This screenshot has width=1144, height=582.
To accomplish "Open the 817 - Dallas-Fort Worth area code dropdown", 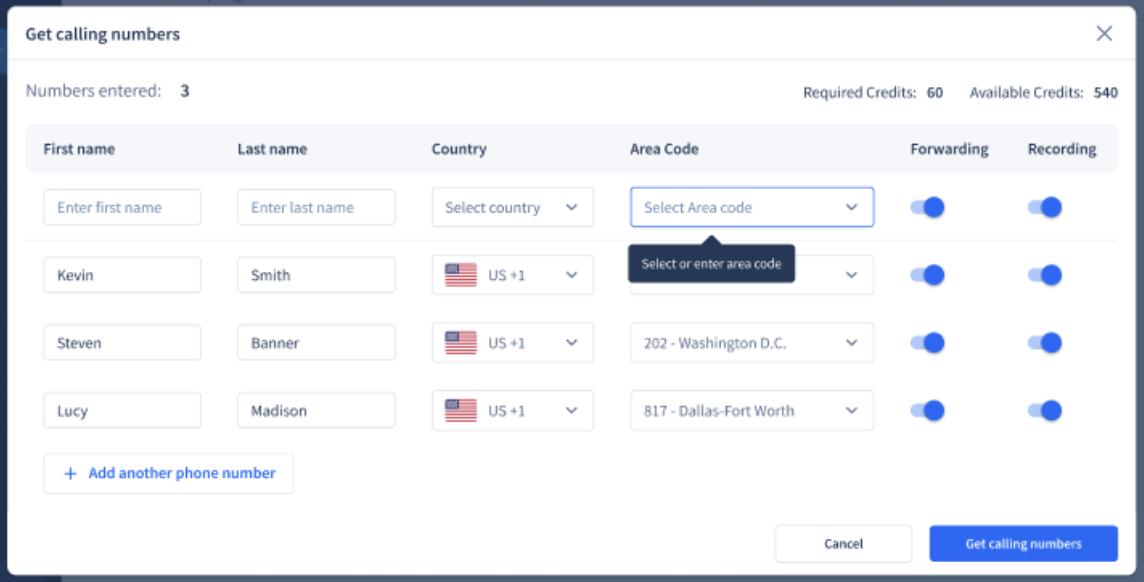I will pyautogui.click(x=752, y=411).
